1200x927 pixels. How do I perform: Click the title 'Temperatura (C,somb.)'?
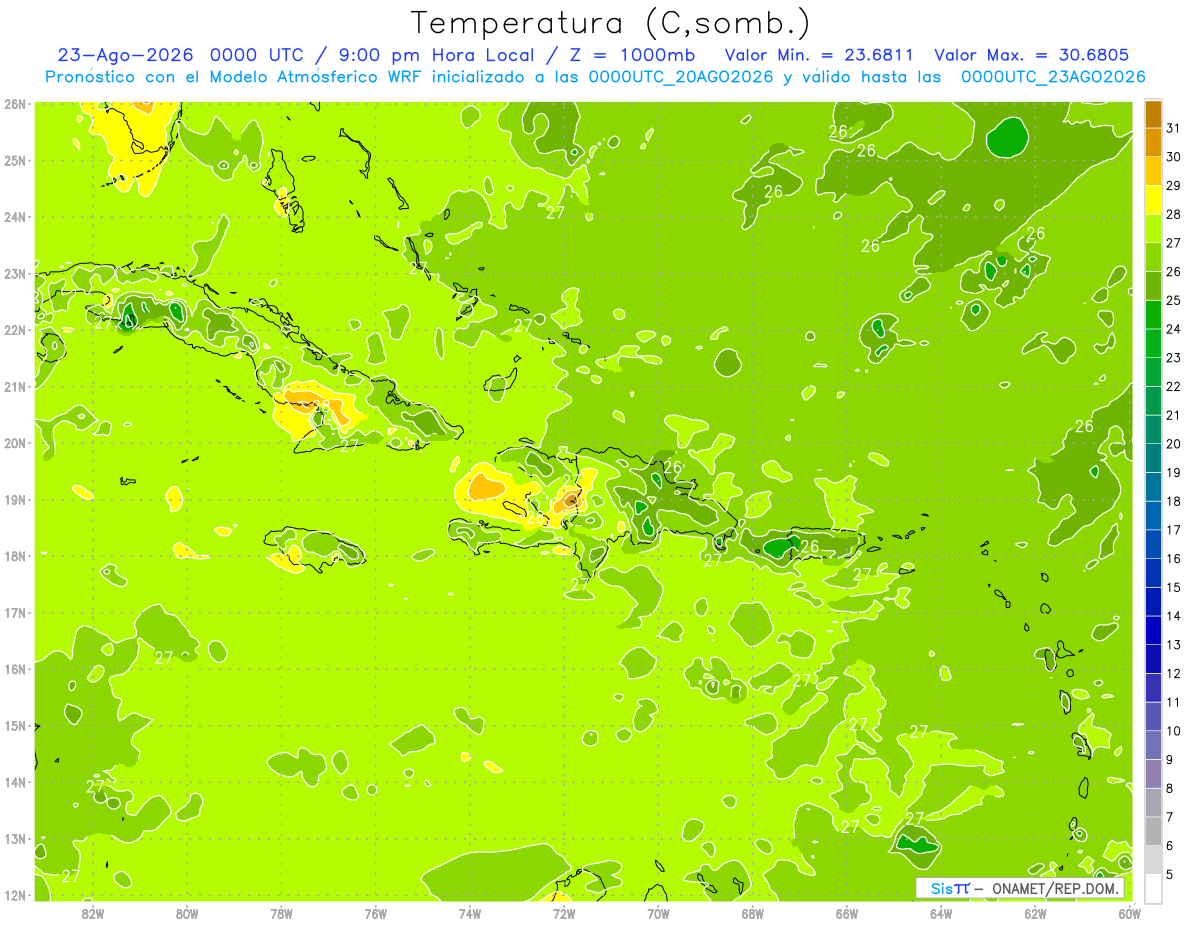[611, 23]
